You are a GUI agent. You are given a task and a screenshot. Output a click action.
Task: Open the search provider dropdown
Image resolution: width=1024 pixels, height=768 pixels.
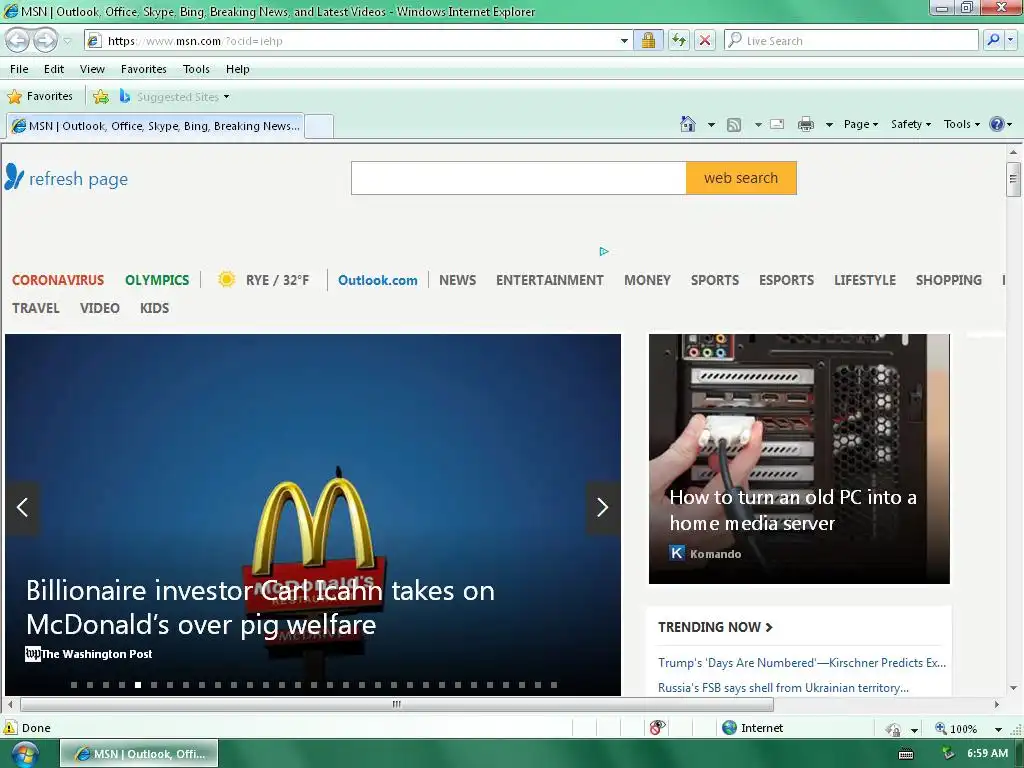pyautogui.click(x=1011, y=40)
